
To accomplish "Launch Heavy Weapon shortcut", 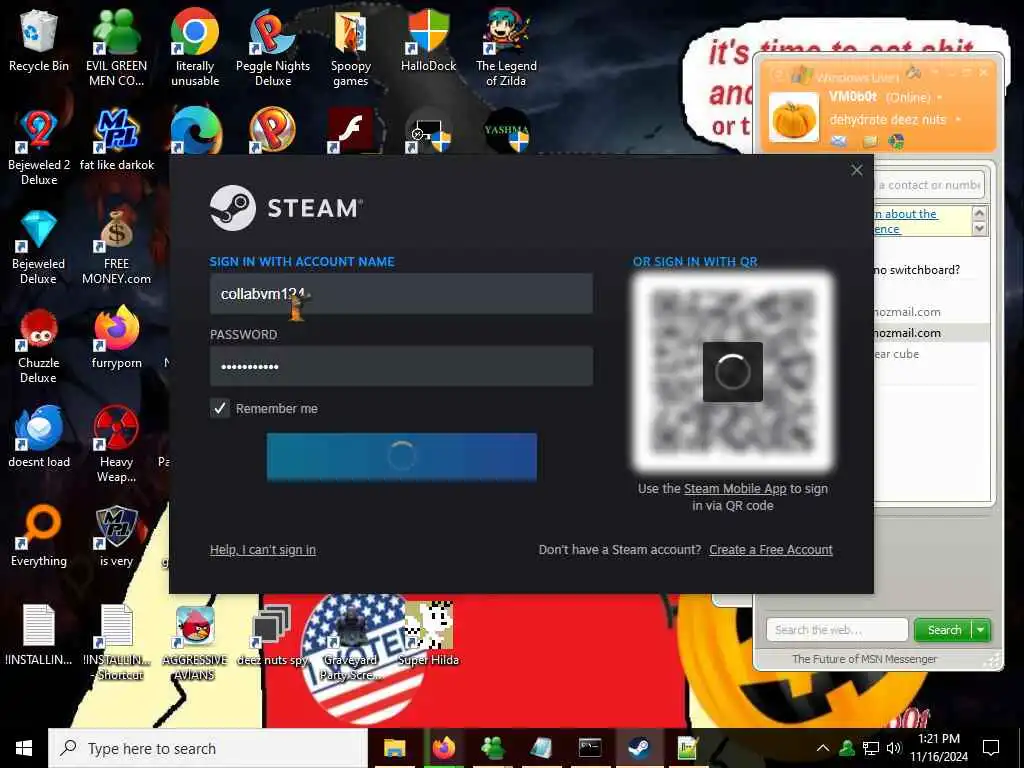I will [x=116, y=444].
